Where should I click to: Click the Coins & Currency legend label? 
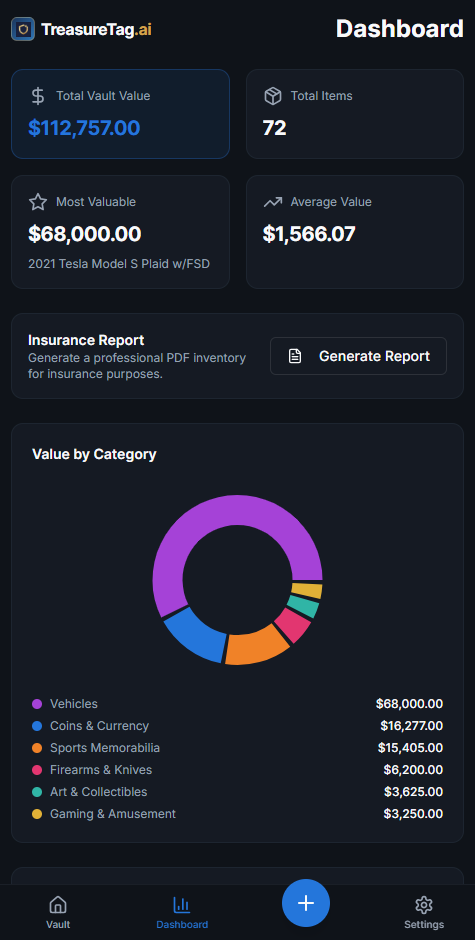[x=100, y=726]
